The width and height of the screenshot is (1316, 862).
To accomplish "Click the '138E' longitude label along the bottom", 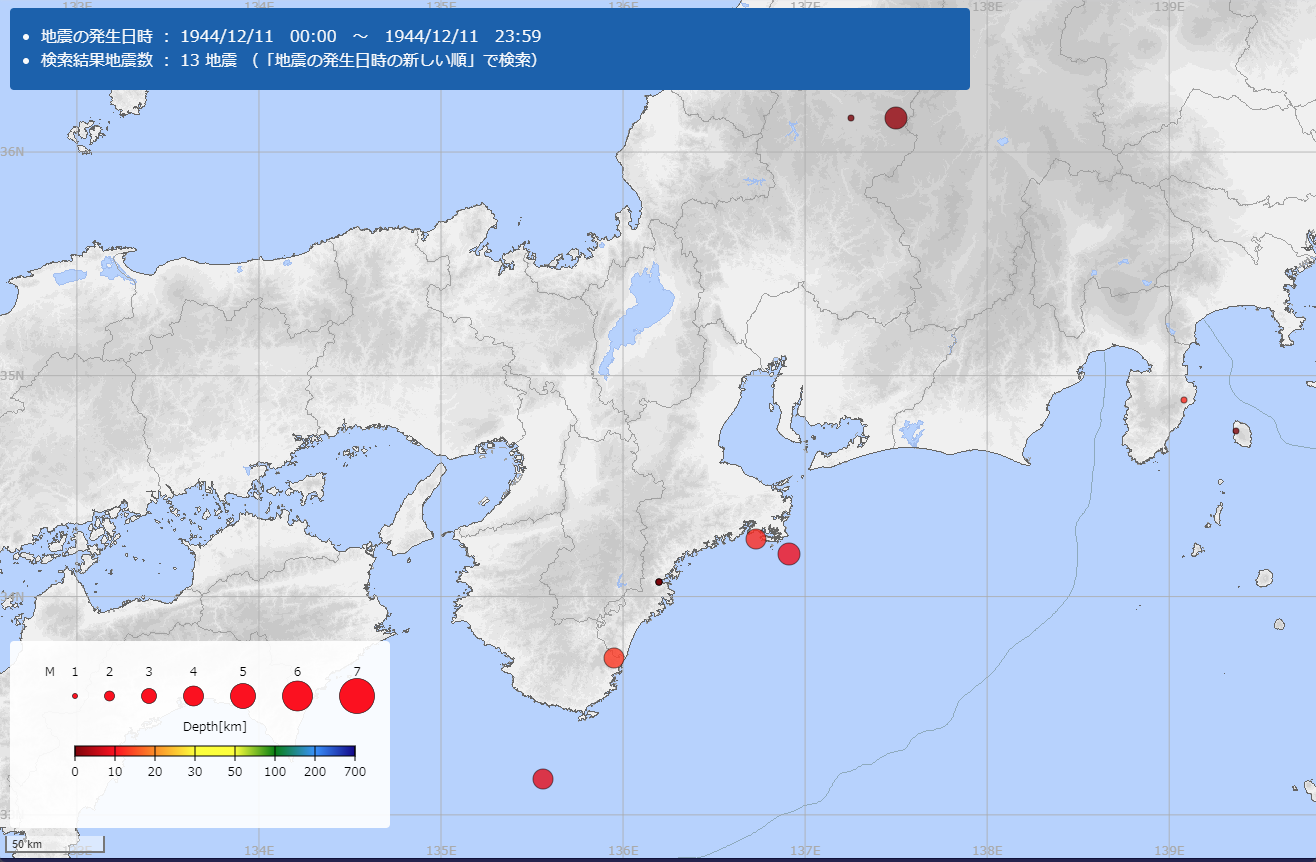I will coord(987,851).
